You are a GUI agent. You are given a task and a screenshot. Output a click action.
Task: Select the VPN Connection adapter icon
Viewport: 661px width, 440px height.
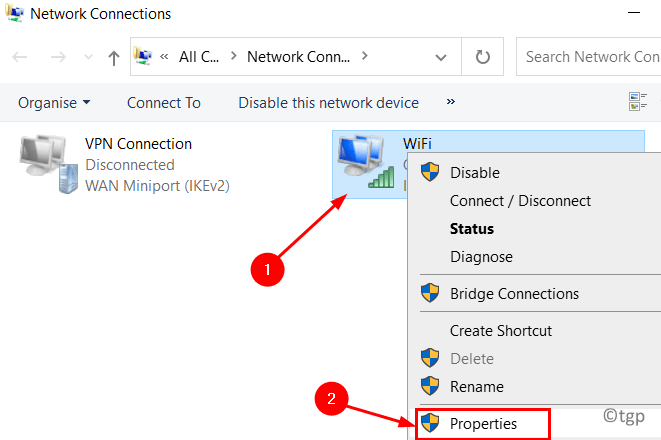click(48, 164)
